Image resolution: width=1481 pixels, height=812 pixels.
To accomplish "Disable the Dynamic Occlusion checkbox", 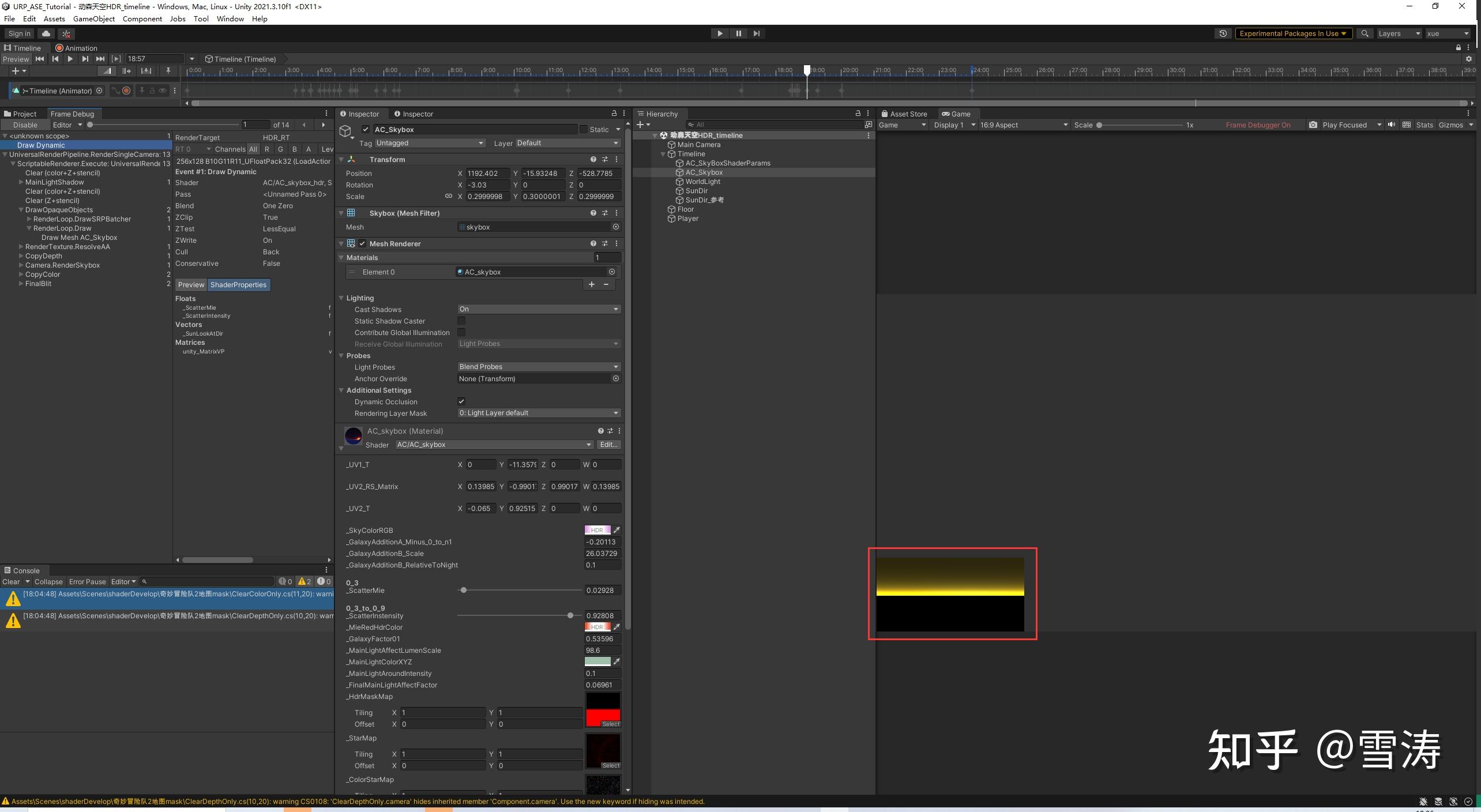I will [x=461, y=401].
